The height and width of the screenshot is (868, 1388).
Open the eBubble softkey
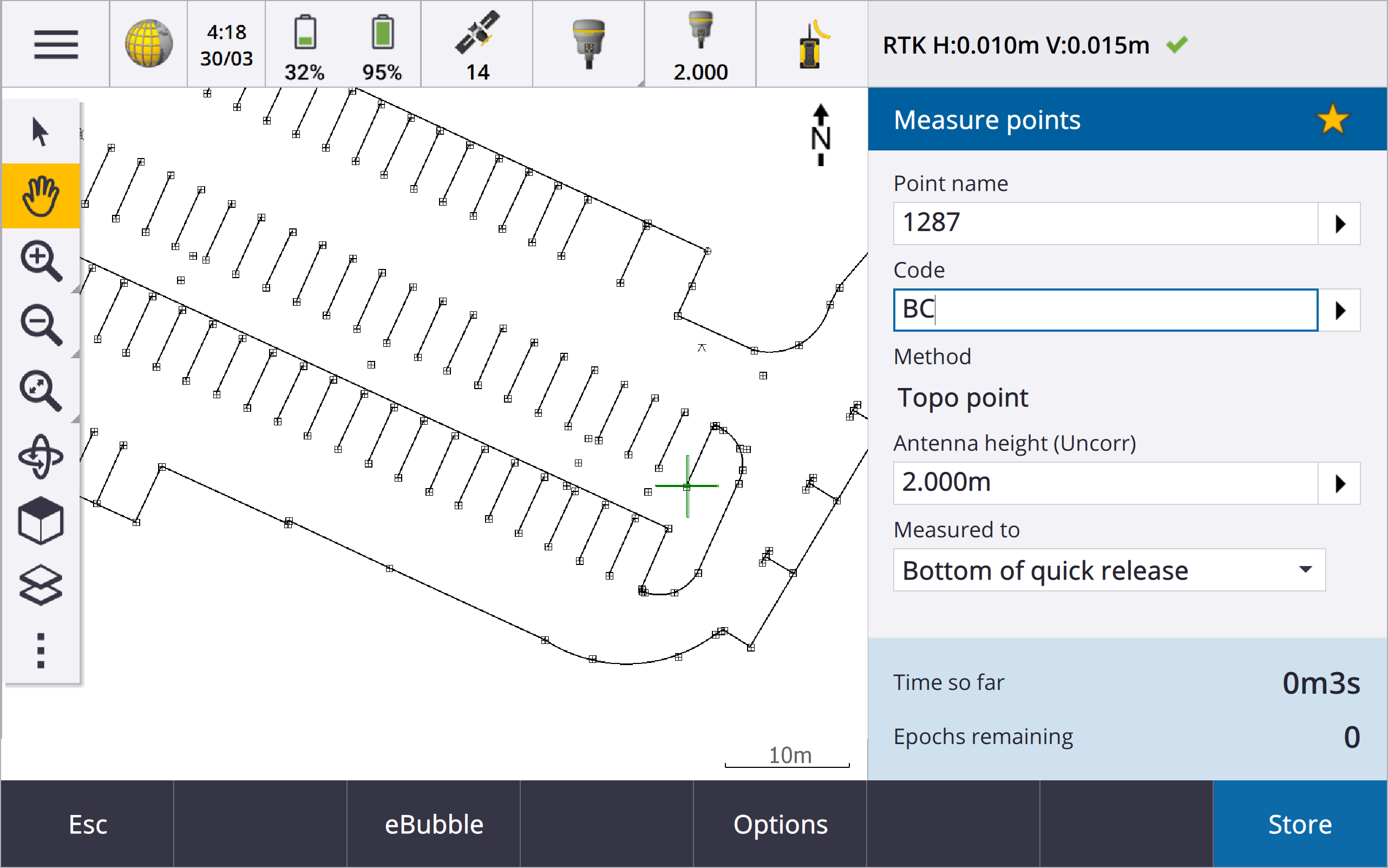[x=434, y=824]
